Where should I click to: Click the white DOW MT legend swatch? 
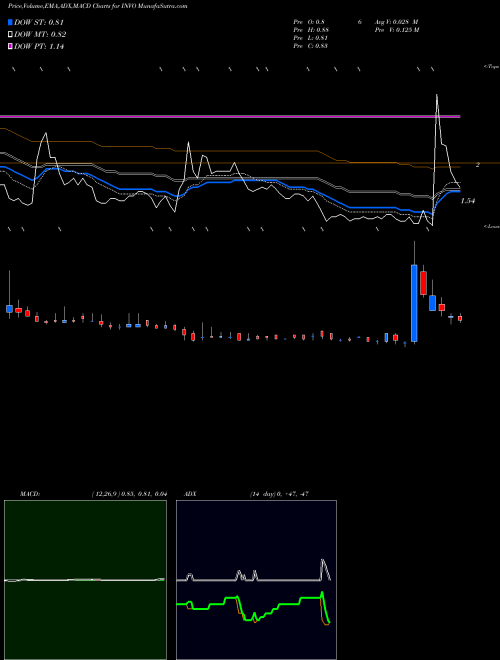(x=10, y=35)
